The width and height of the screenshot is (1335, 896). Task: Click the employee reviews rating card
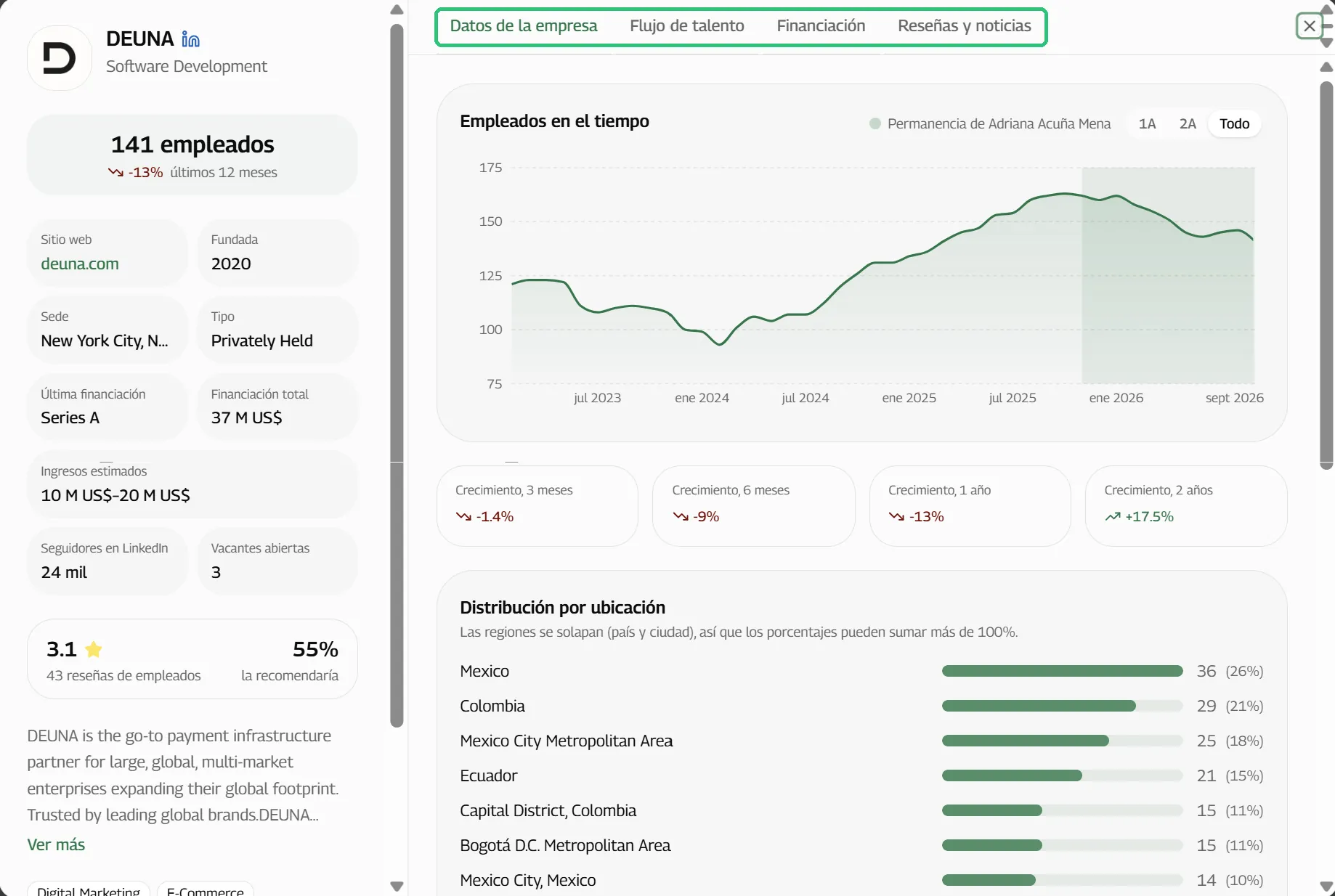(192, 659)
